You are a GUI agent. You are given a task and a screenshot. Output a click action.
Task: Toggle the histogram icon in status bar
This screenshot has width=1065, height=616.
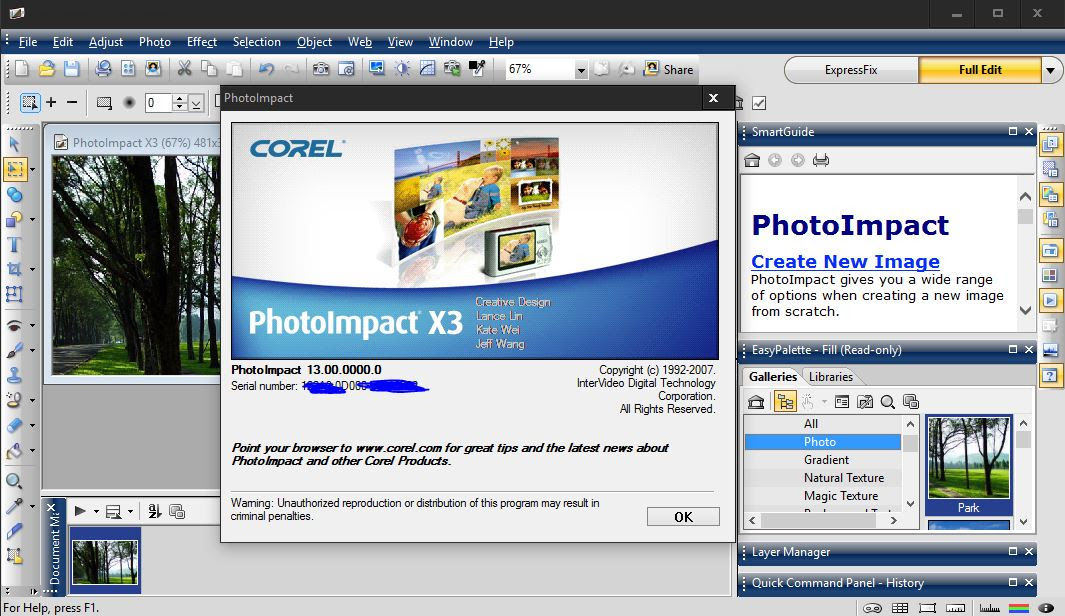(990, 608)
